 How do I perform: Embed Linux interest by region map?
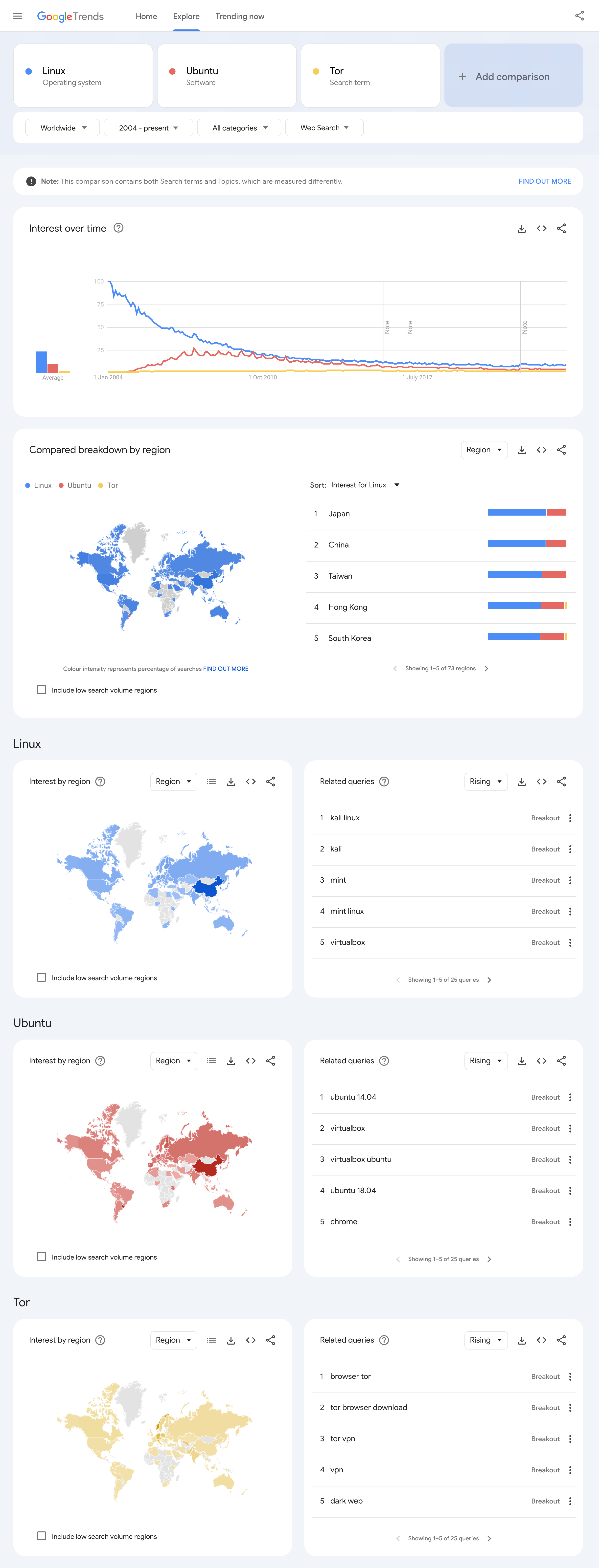[251, 782]
